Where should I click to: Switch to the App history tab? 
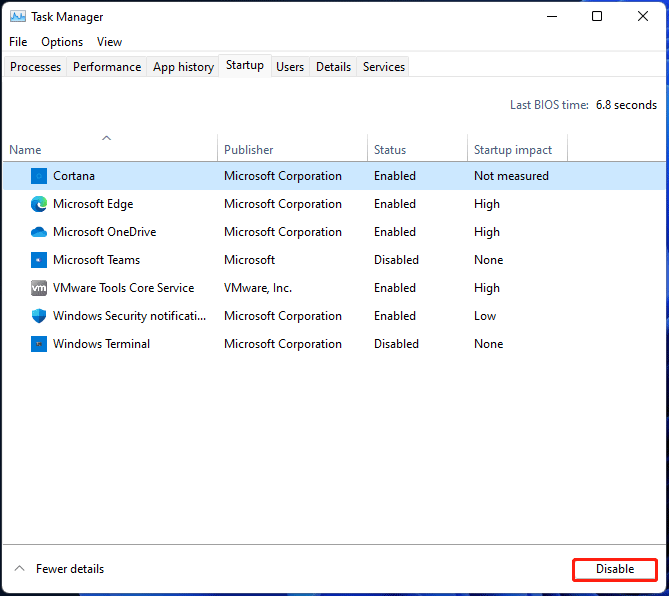click(x=183, y=67)
